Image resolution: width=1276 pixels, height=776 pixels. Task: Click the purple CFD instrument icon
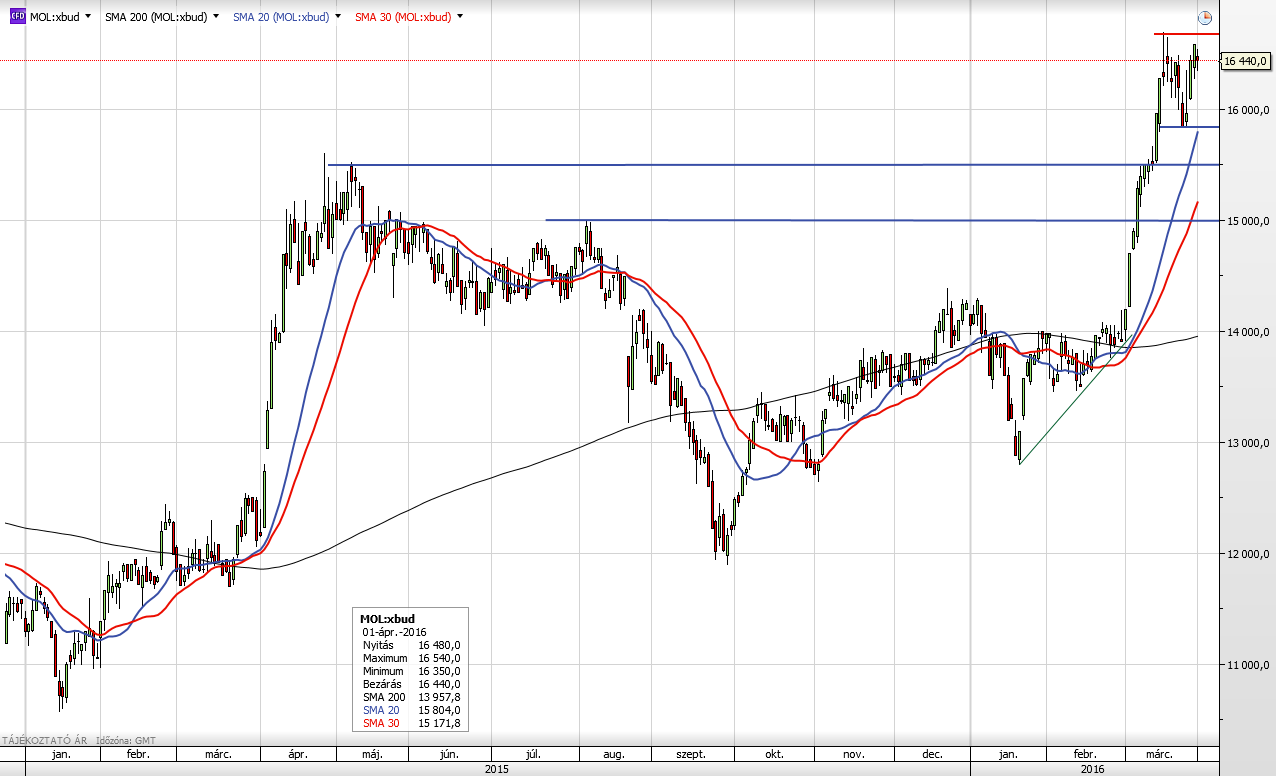point(17,17)
